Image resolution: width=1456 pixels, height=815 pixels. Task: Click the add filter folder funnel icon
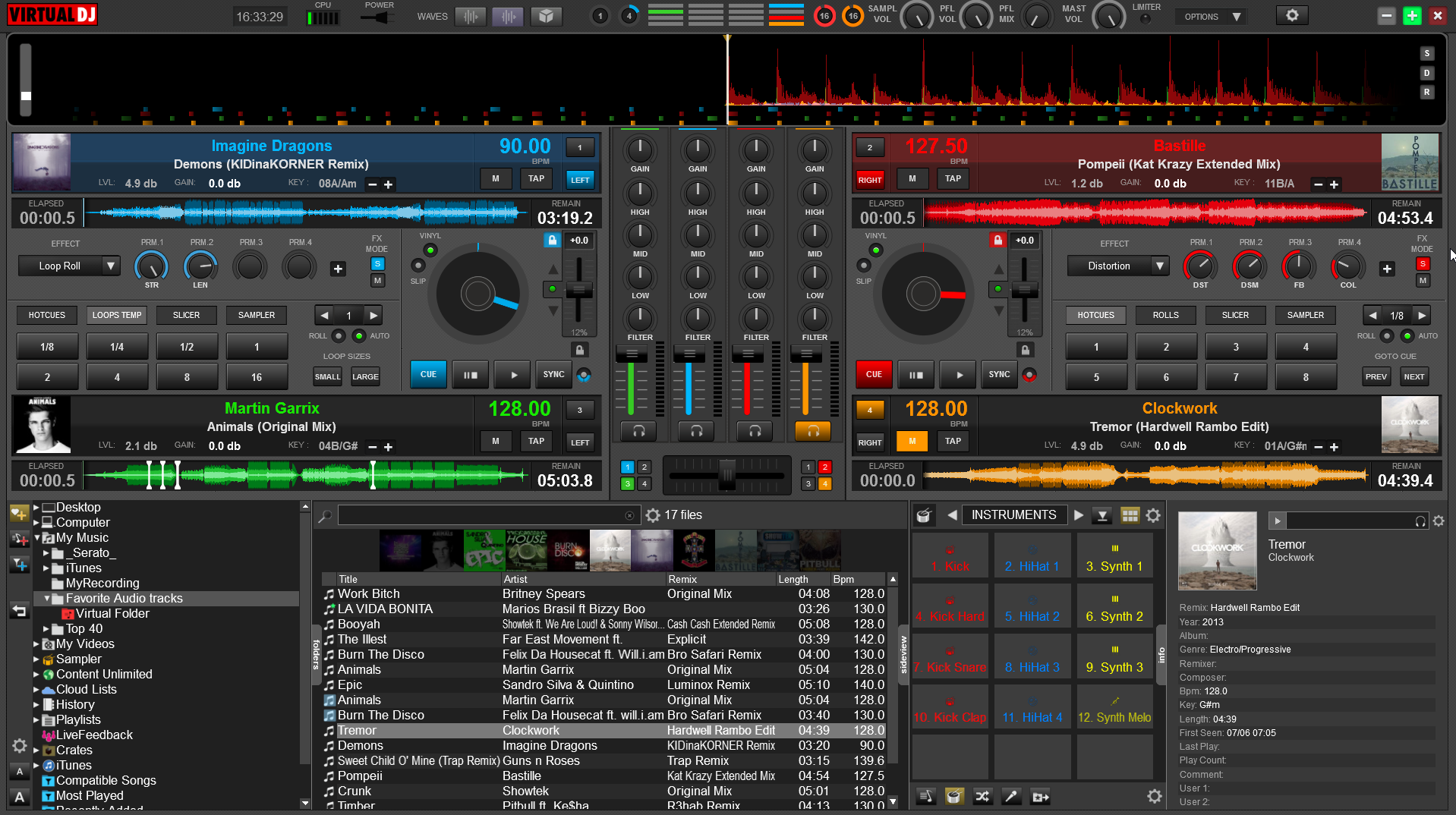click(19, 565)
